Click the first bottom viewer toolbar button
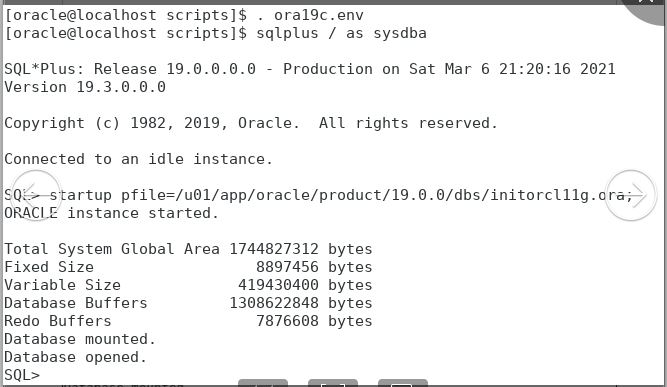667x387 pixels. [263, 383]
